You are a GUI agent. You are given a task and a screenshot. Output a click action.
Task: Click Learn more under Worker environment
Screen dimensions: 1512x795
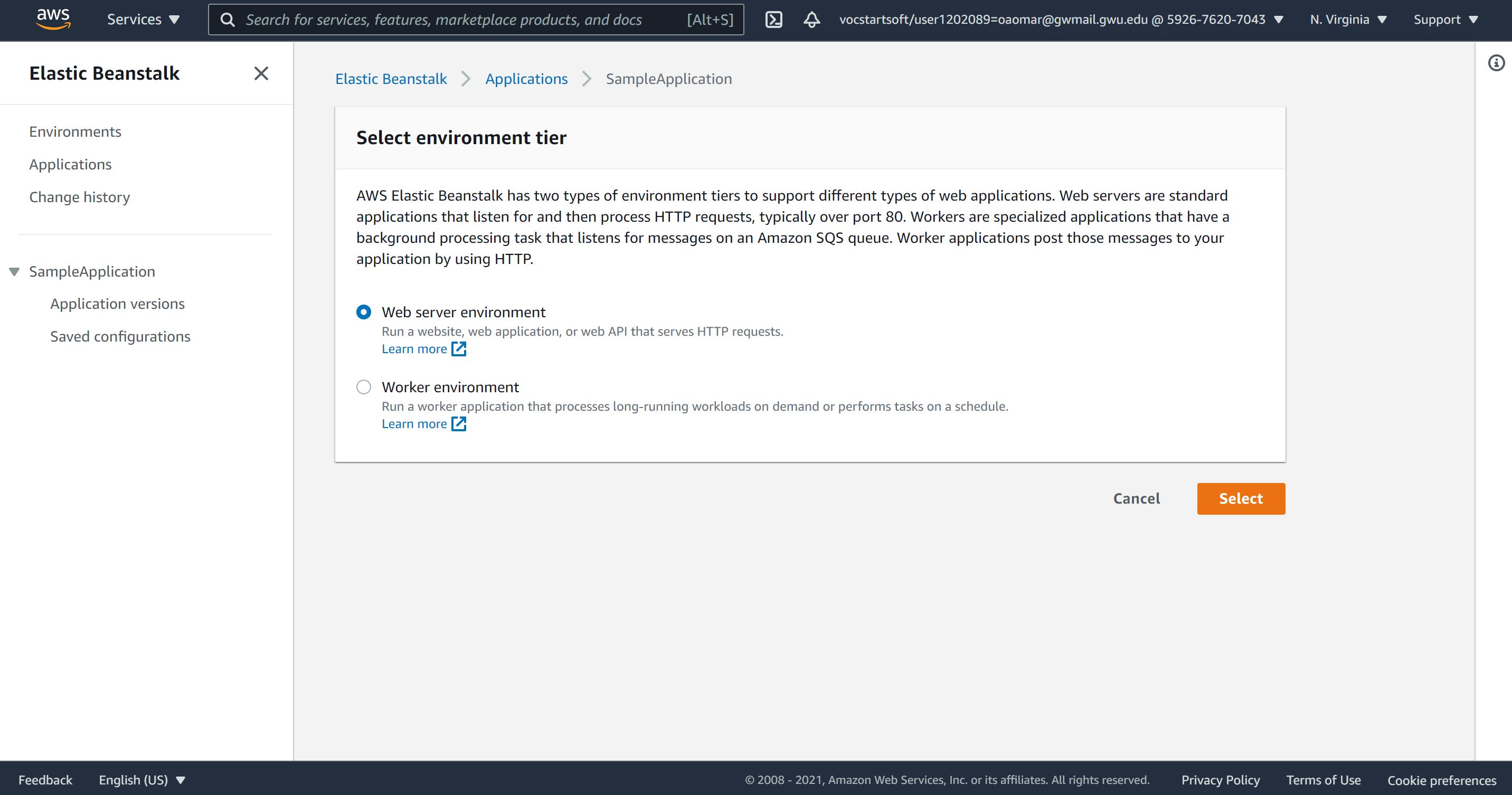[414, 424]
